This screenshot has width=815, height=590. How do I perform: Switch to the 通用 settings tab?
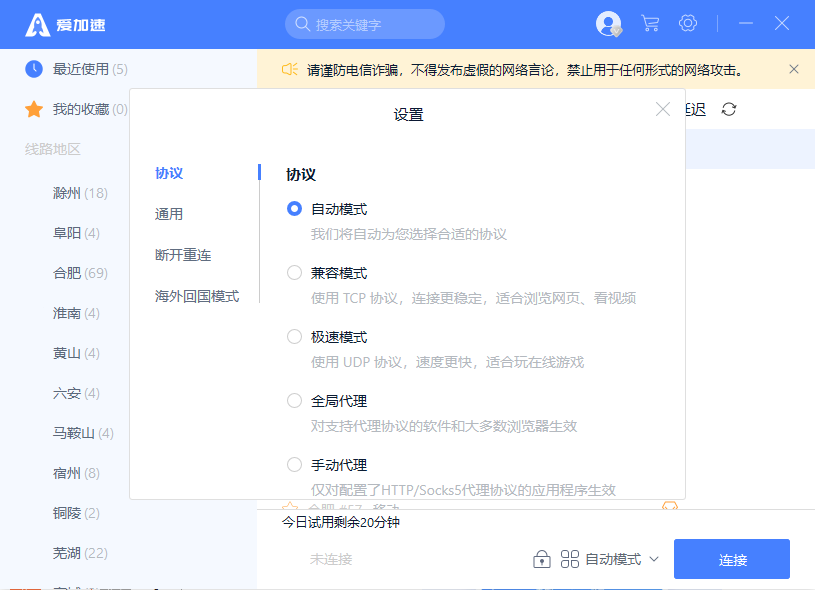(169, 213)
